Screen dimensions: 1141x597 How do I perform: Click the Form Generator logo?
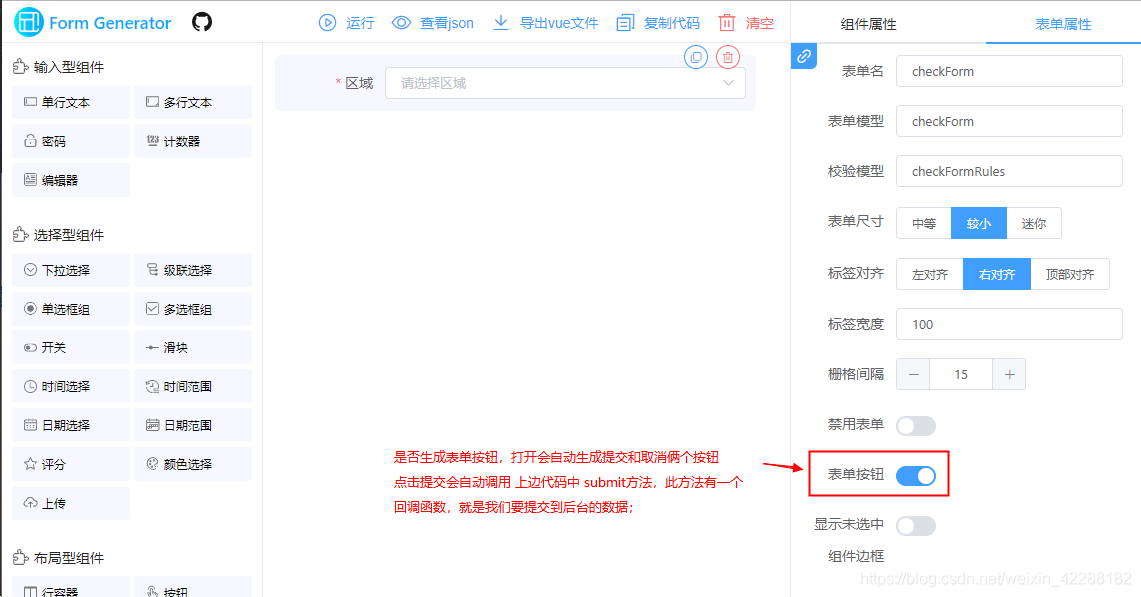coord(92,23)
